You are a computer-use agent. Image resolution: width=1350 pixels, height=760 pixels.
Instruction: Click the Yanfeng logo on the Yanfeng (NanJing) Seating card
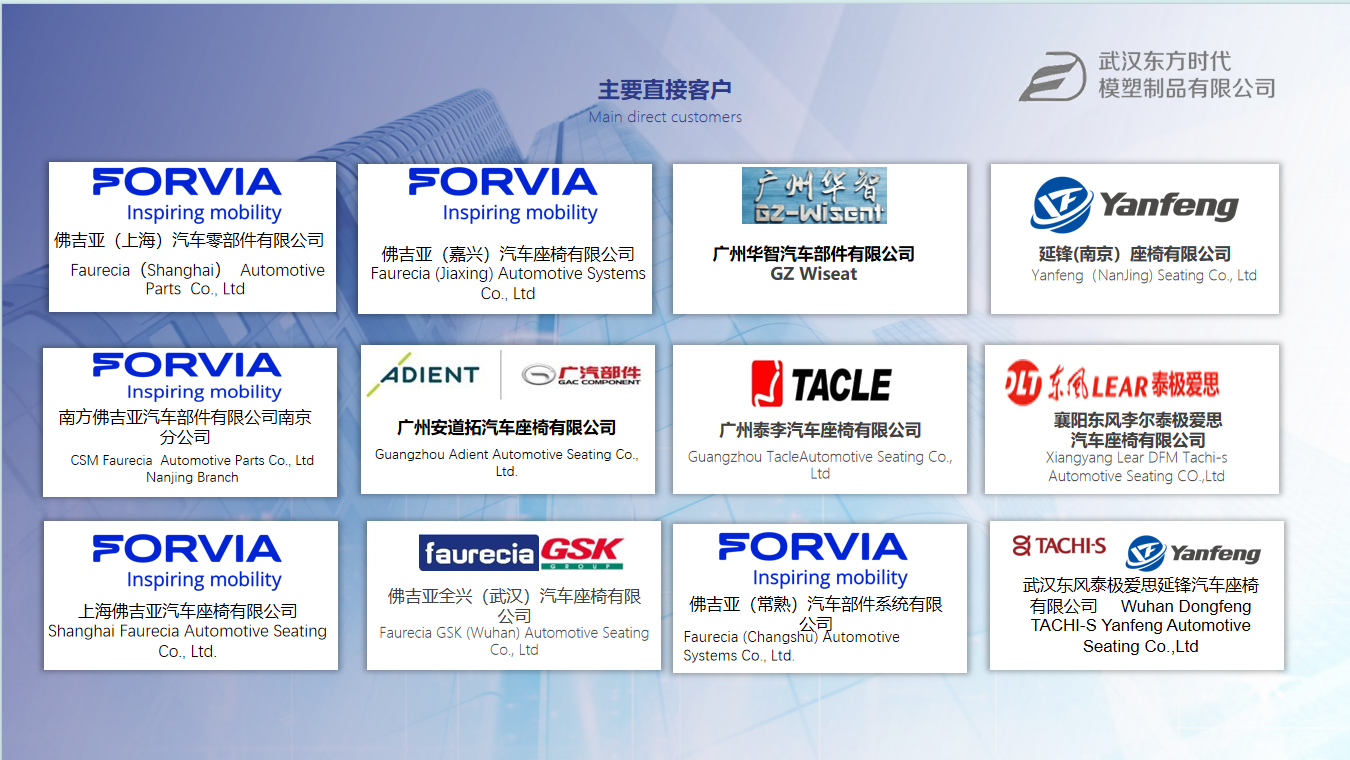(1134, 206)
